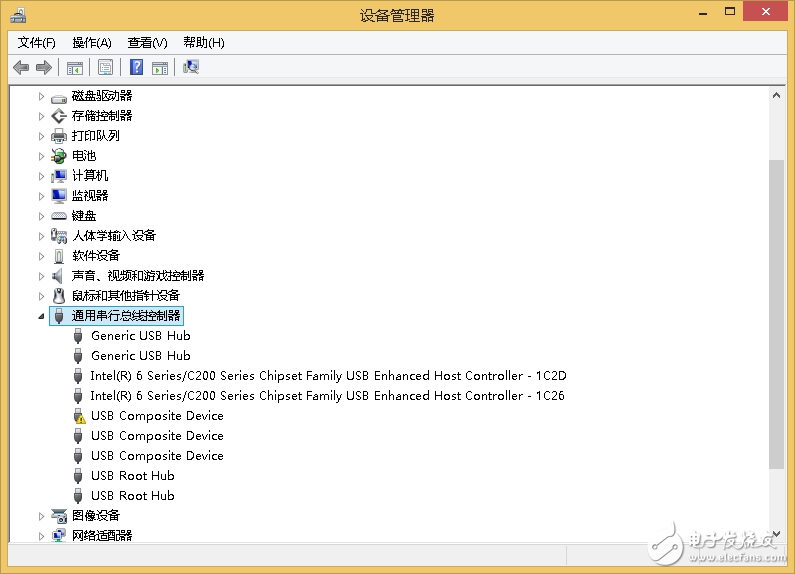Expand the 鼠标和其他指针设备 node

point(41,296)
